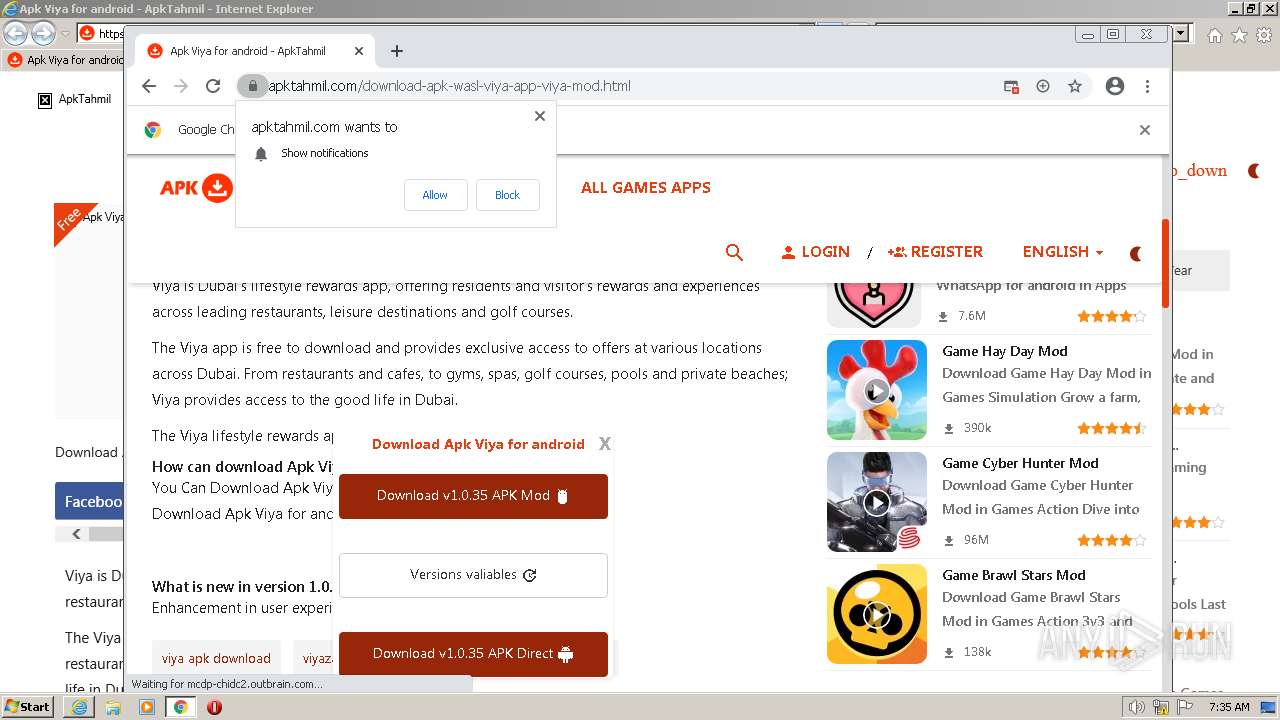Open Game Cyber Hunter Mod thumbnail
1280x720 pixels.
coord(877,502)
